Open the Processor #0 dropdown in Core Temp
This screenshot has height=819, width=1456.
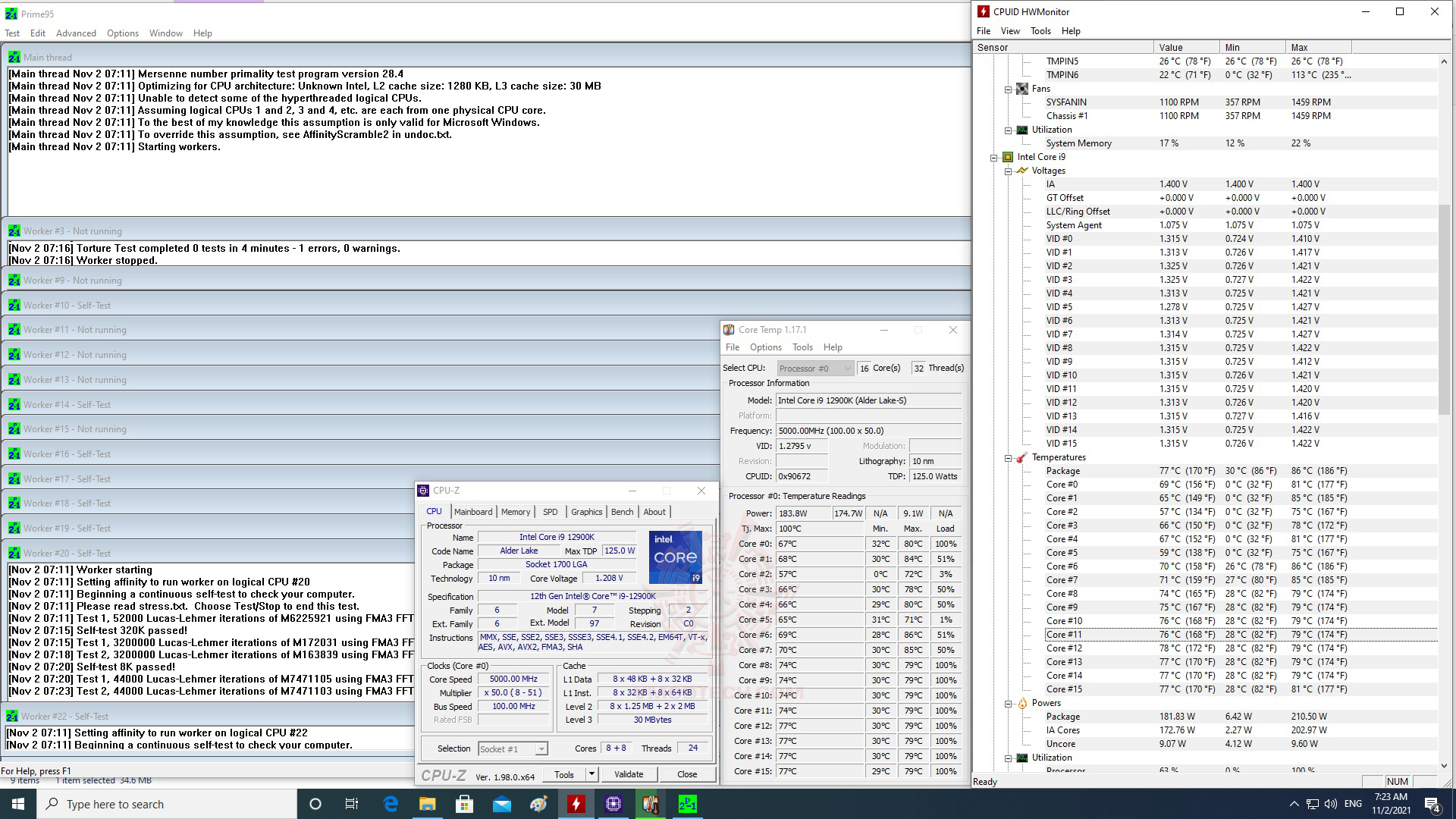click(815, 368)
